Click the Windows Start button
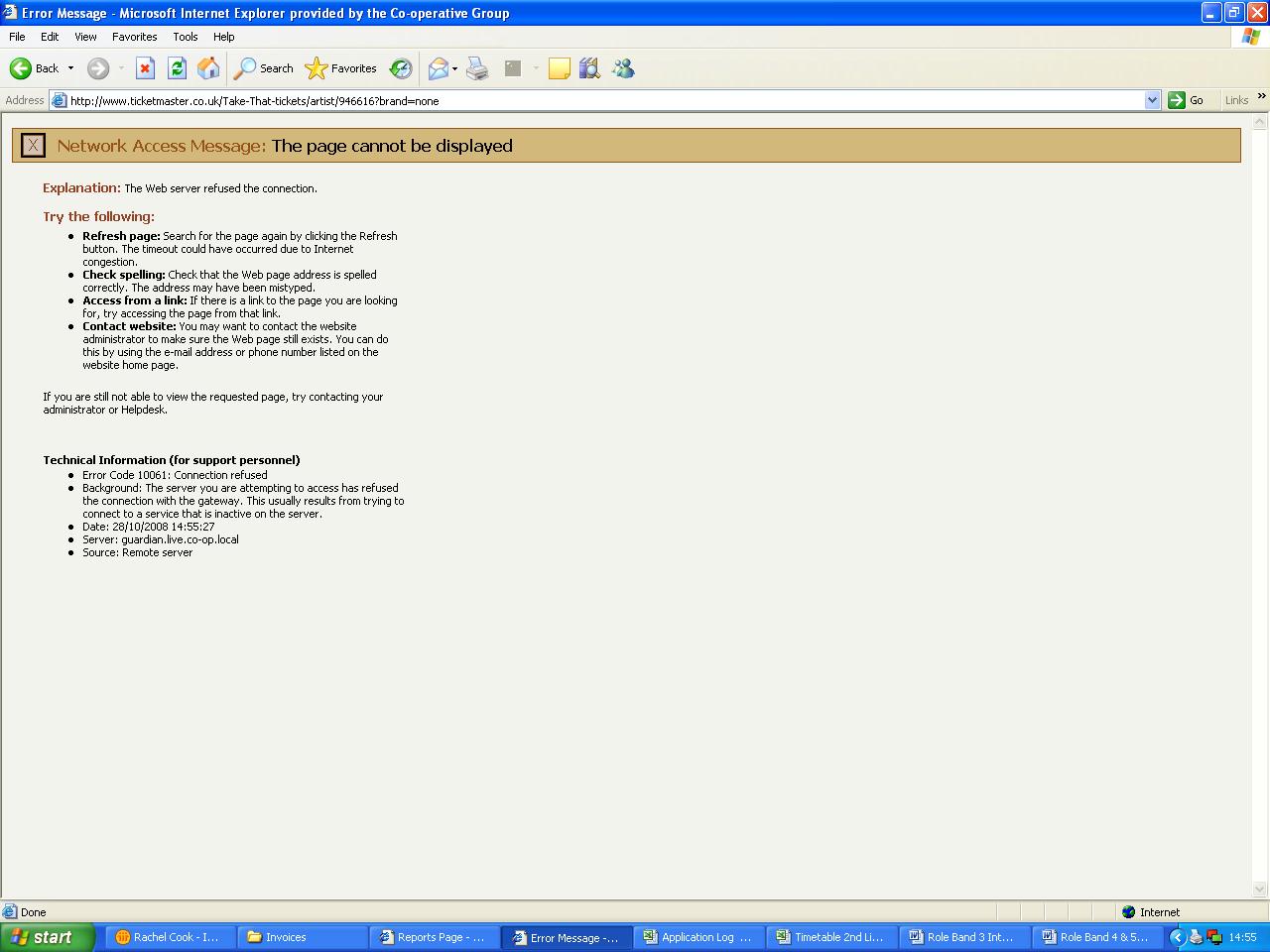Viewport: 1270px width, 952px height. [47, 937]
